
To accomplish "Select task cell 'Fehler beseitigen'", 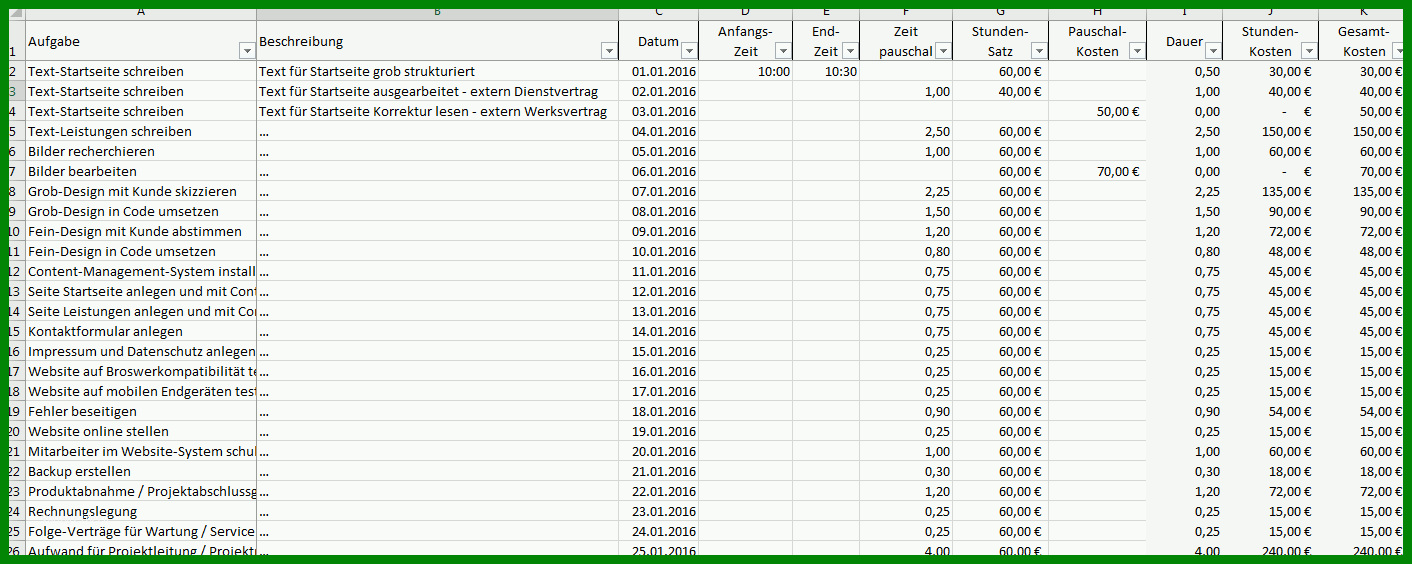I will (140, 411).
